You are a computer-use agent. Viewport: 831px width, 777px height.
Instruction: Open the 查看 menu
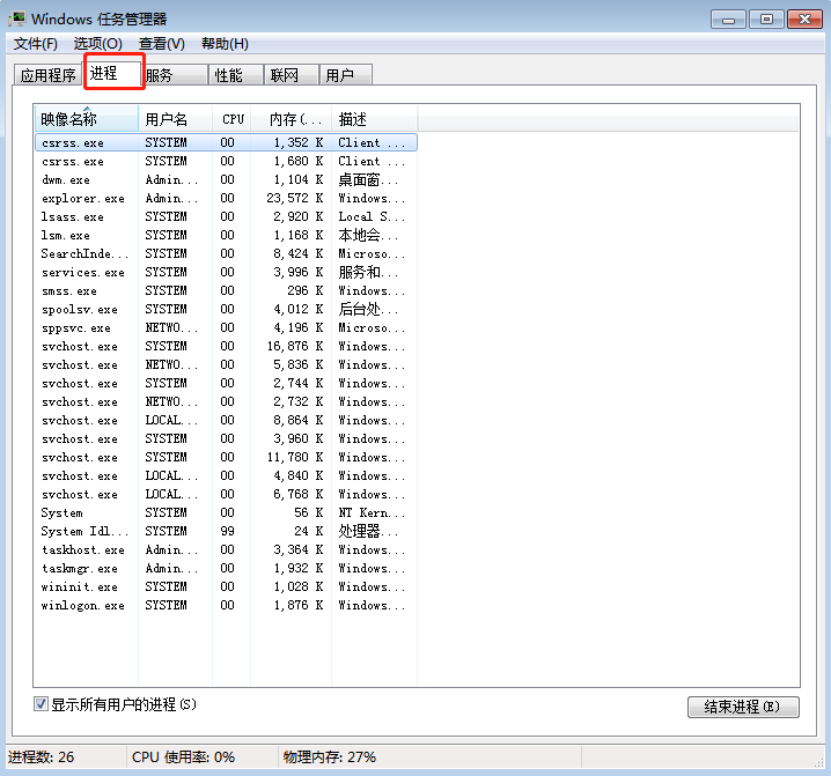(156, 43)
